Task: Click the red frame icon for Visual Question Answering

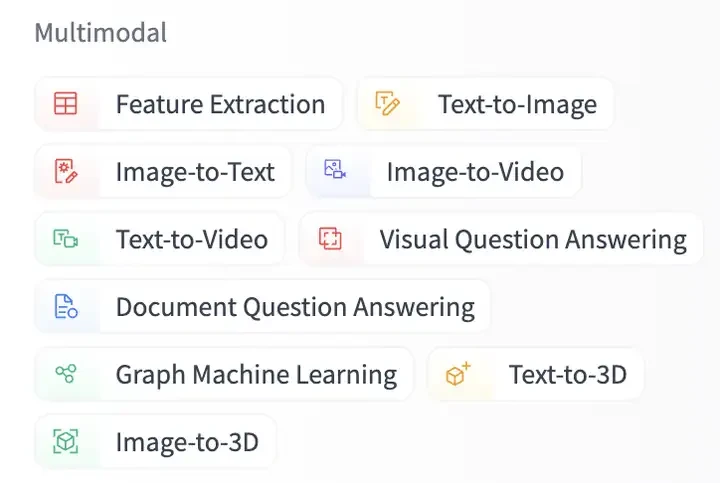Action: click(x=330, y=239)
